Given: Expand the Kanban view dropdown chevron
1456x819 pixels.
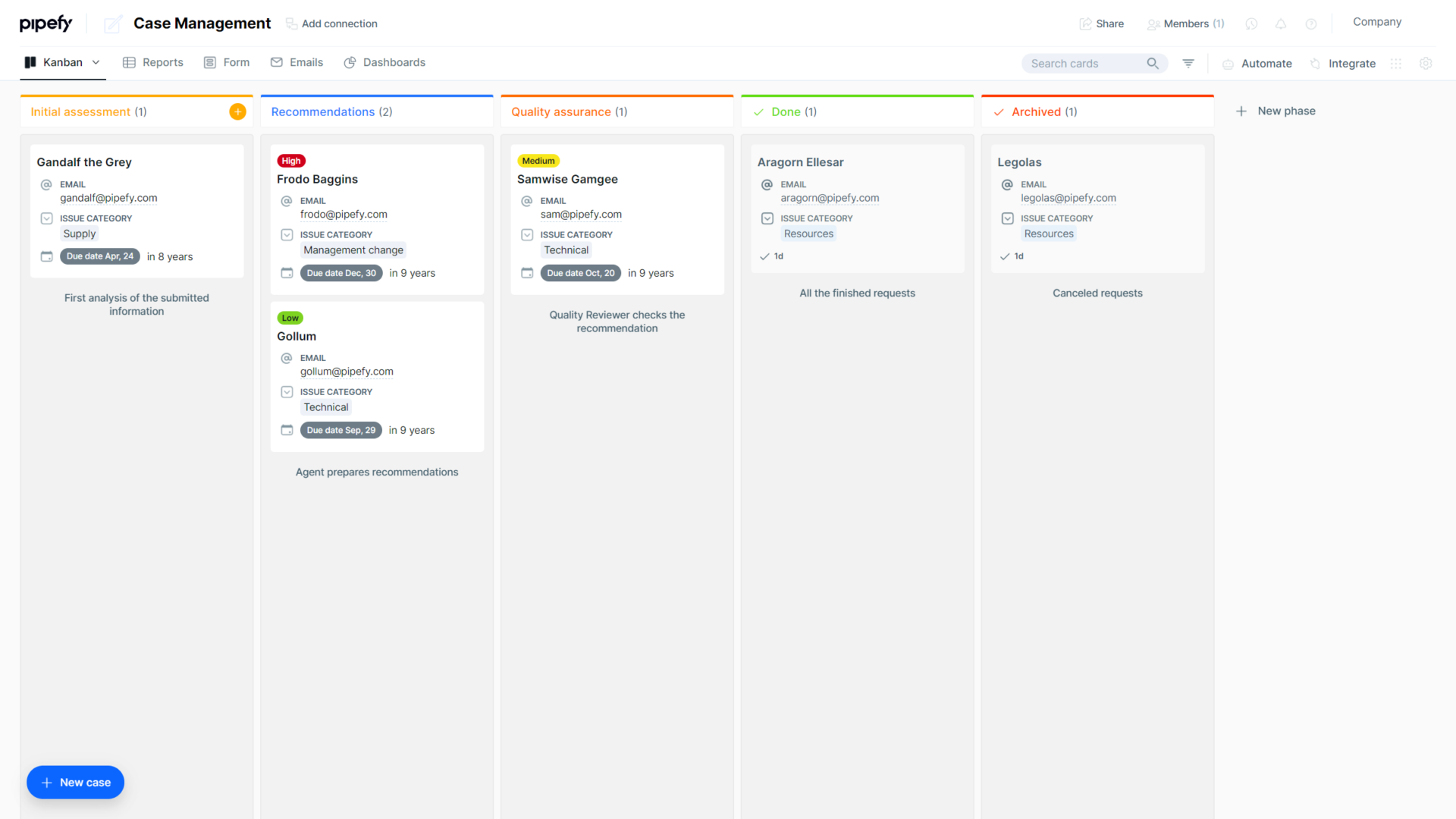Looking at the screenshot, I should pyautogui.click(x=96, y=62).
